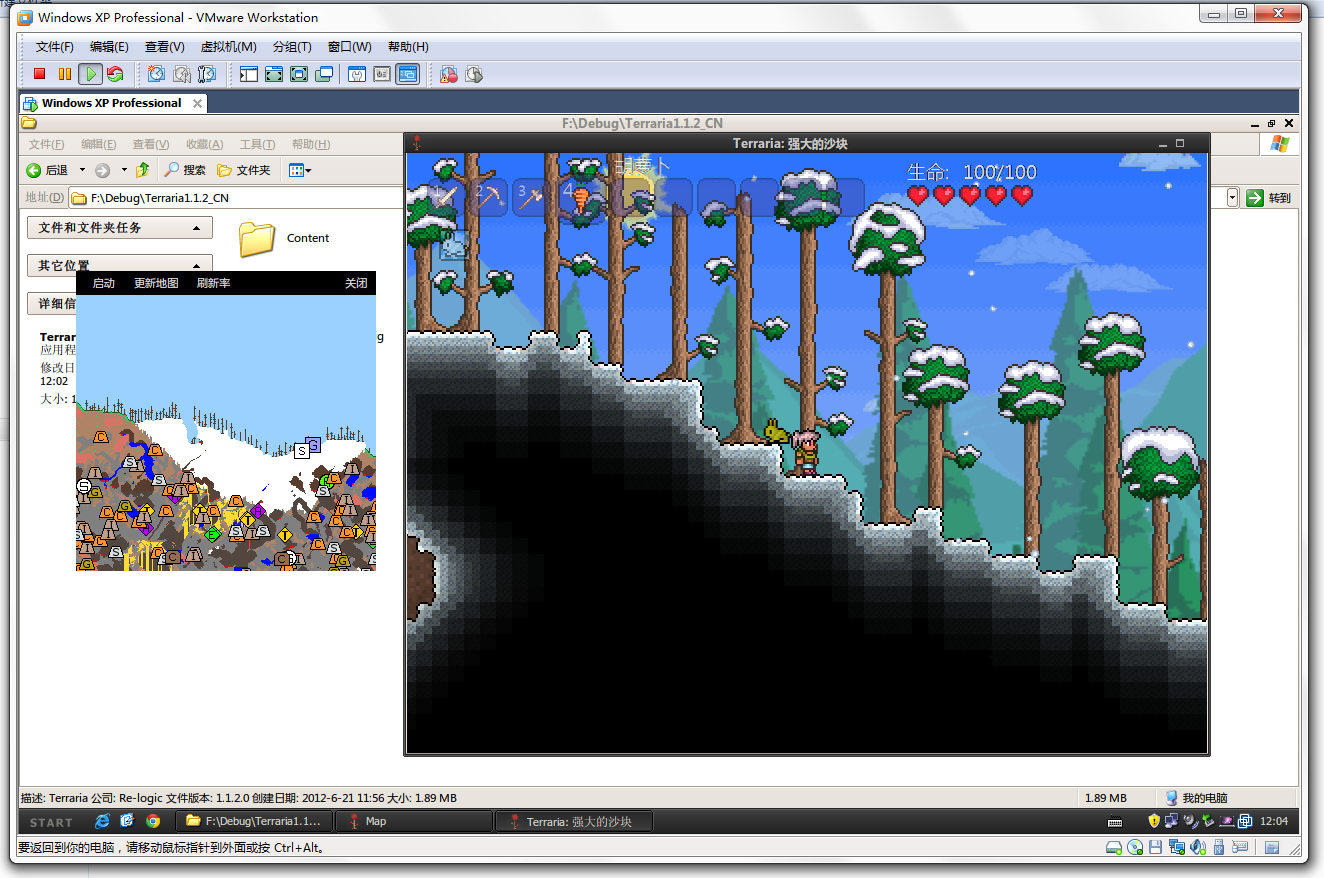Collapse the 文件和文件夹任务 panel

[x=120, y=228]
